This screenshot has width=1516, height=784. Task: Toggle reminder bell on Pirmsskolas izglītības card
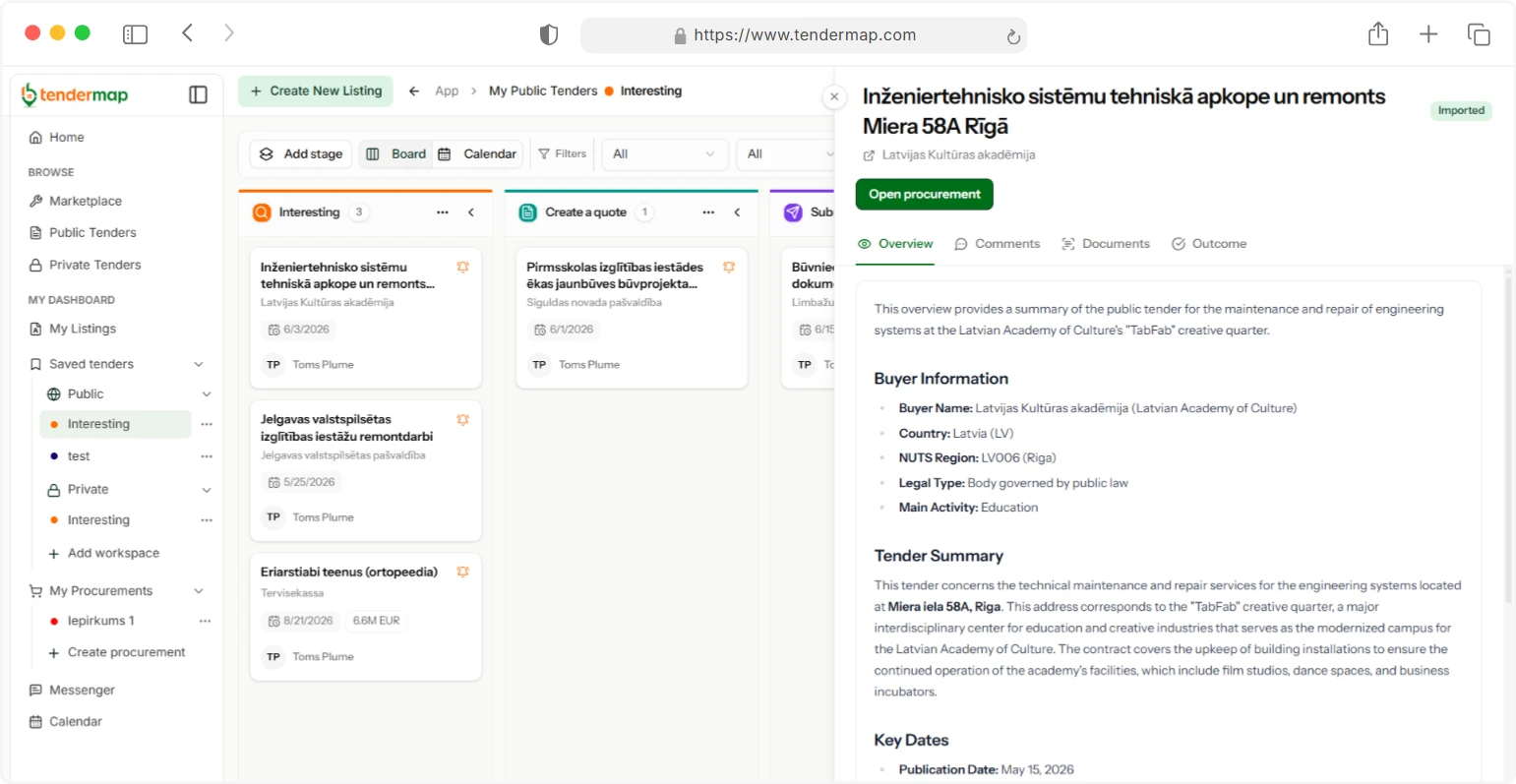coord(729,268)
